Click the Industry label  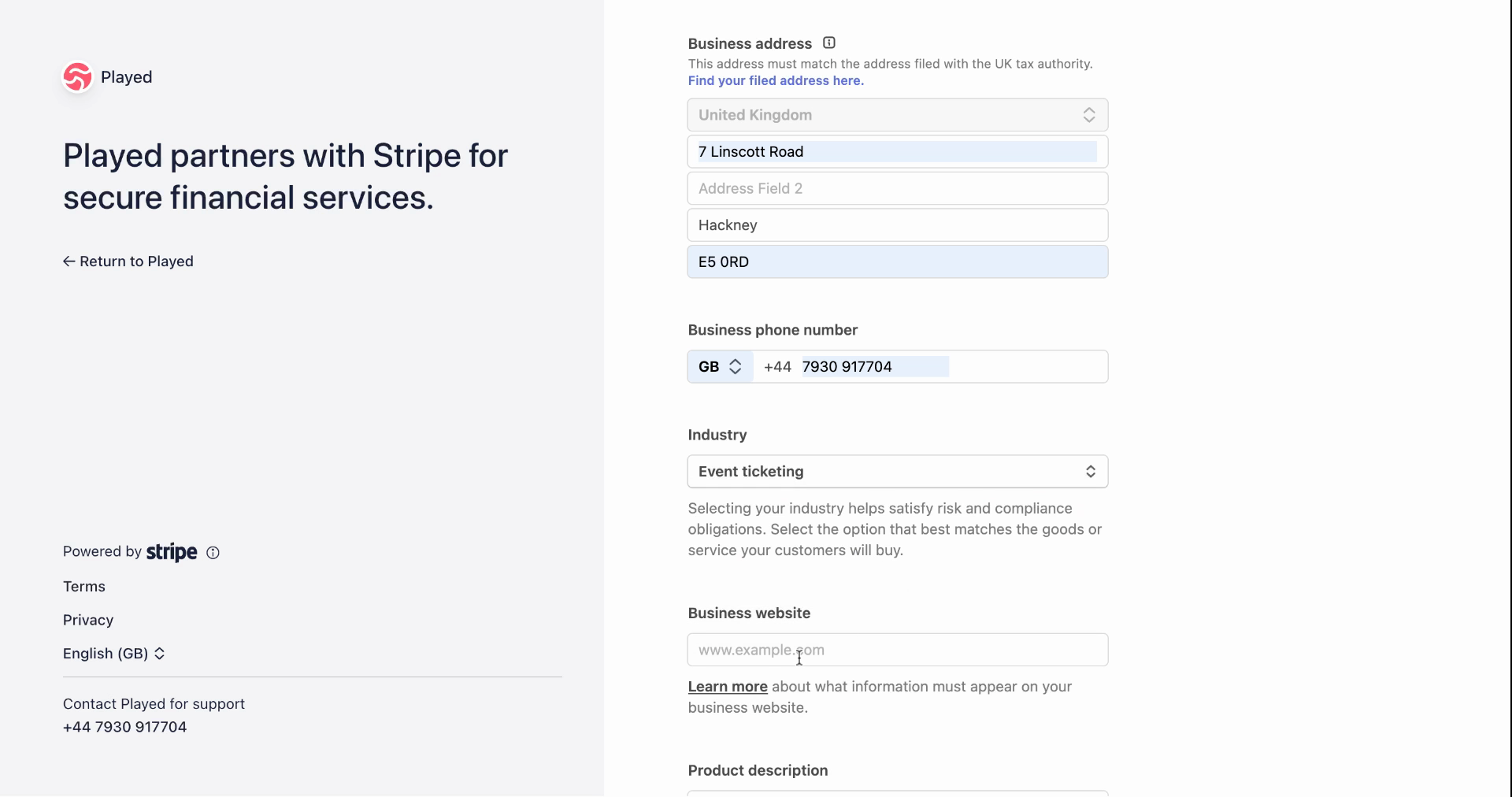pyautogui.click(x=717, y=435)
